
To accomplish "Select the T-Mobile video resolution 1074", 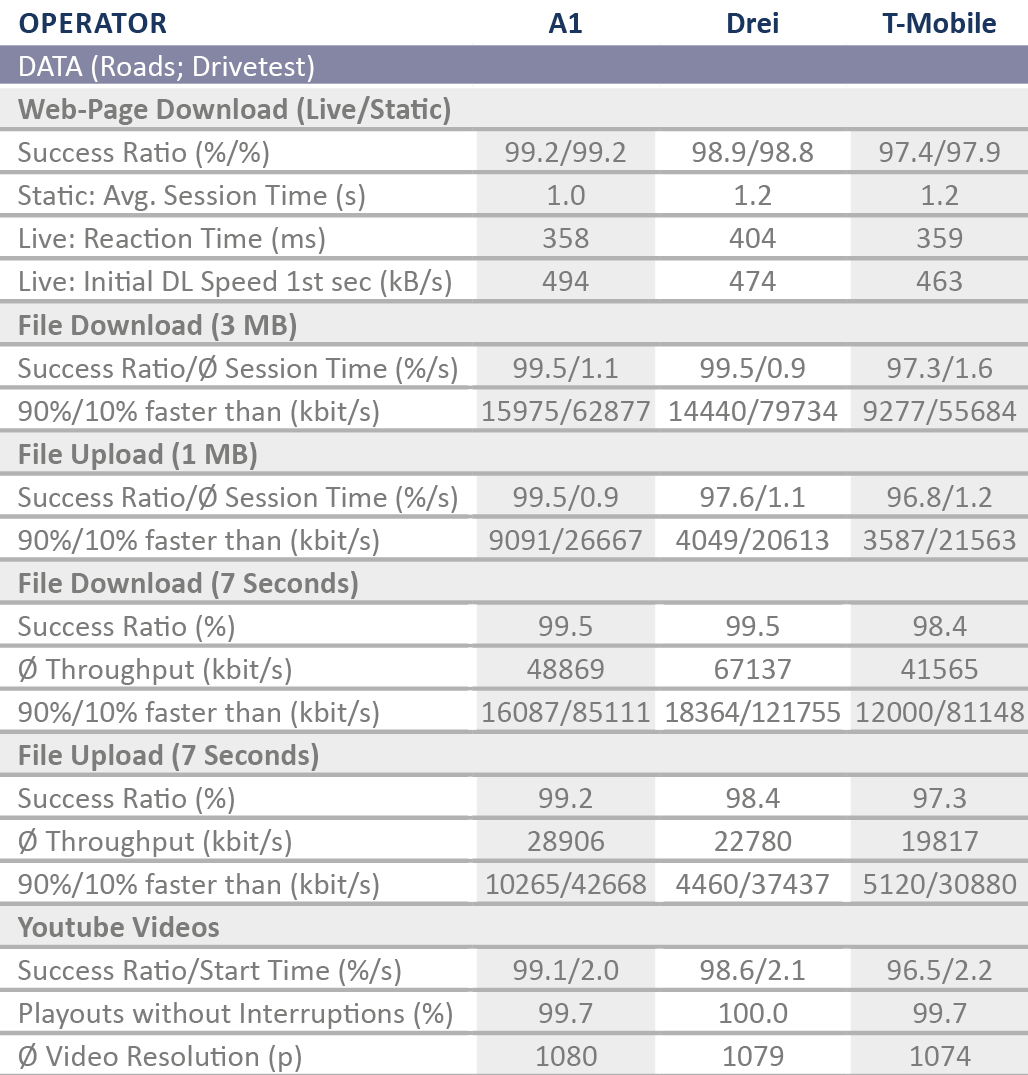I will (940, 1056).
